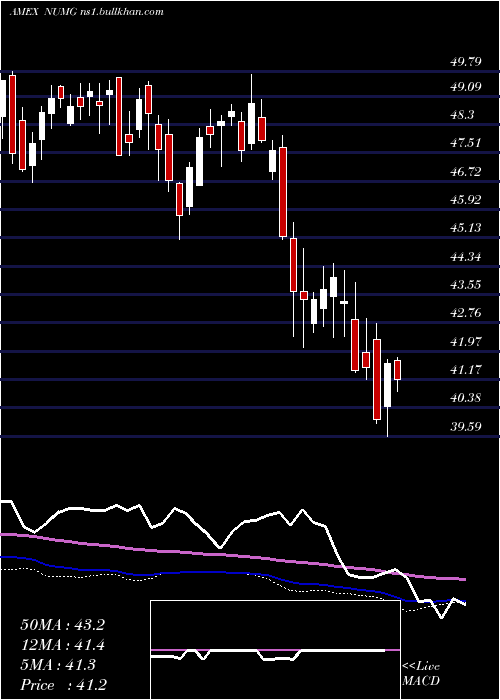Click the 39.59 price axis label

pos(466,426)
